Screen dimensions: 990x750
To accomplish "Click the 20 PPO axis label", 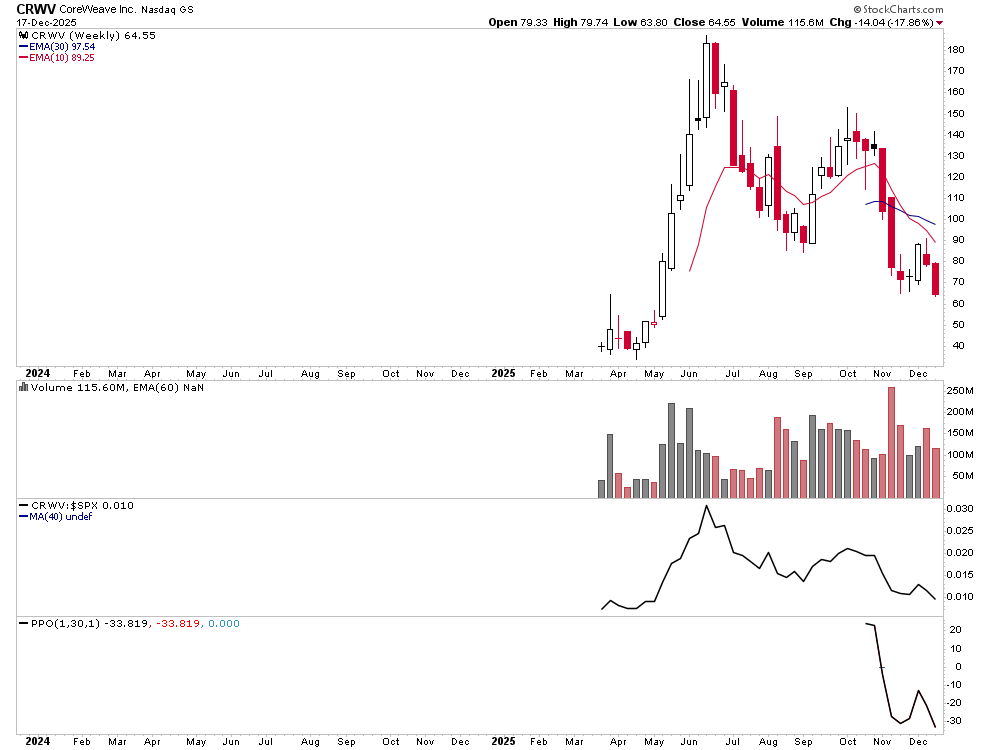I will [956, 629].
